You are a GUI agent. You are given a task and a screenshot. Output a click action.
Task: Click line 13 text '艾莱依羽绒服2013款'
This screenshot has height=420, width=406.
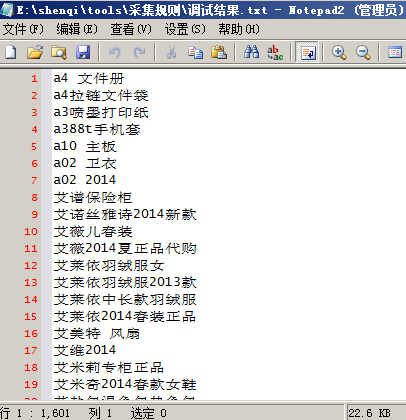tap(125, 283)
